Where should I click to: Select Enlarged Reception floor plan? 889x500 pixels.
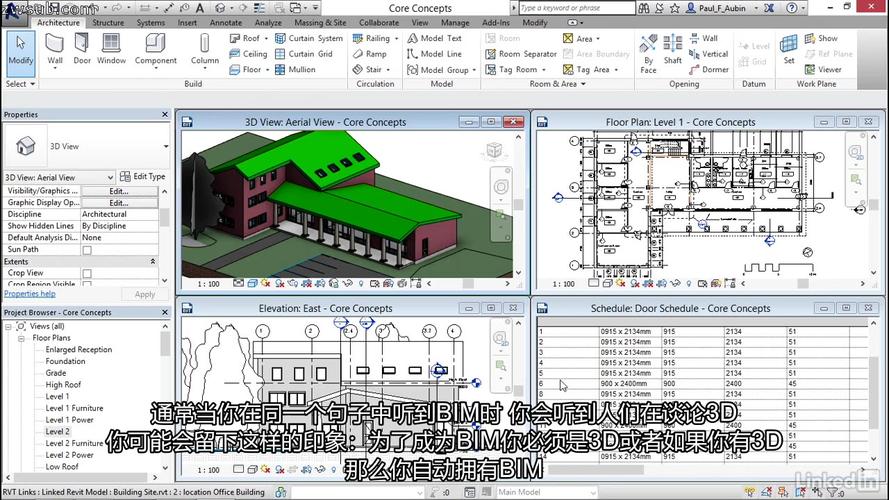[x=79, y=350]
